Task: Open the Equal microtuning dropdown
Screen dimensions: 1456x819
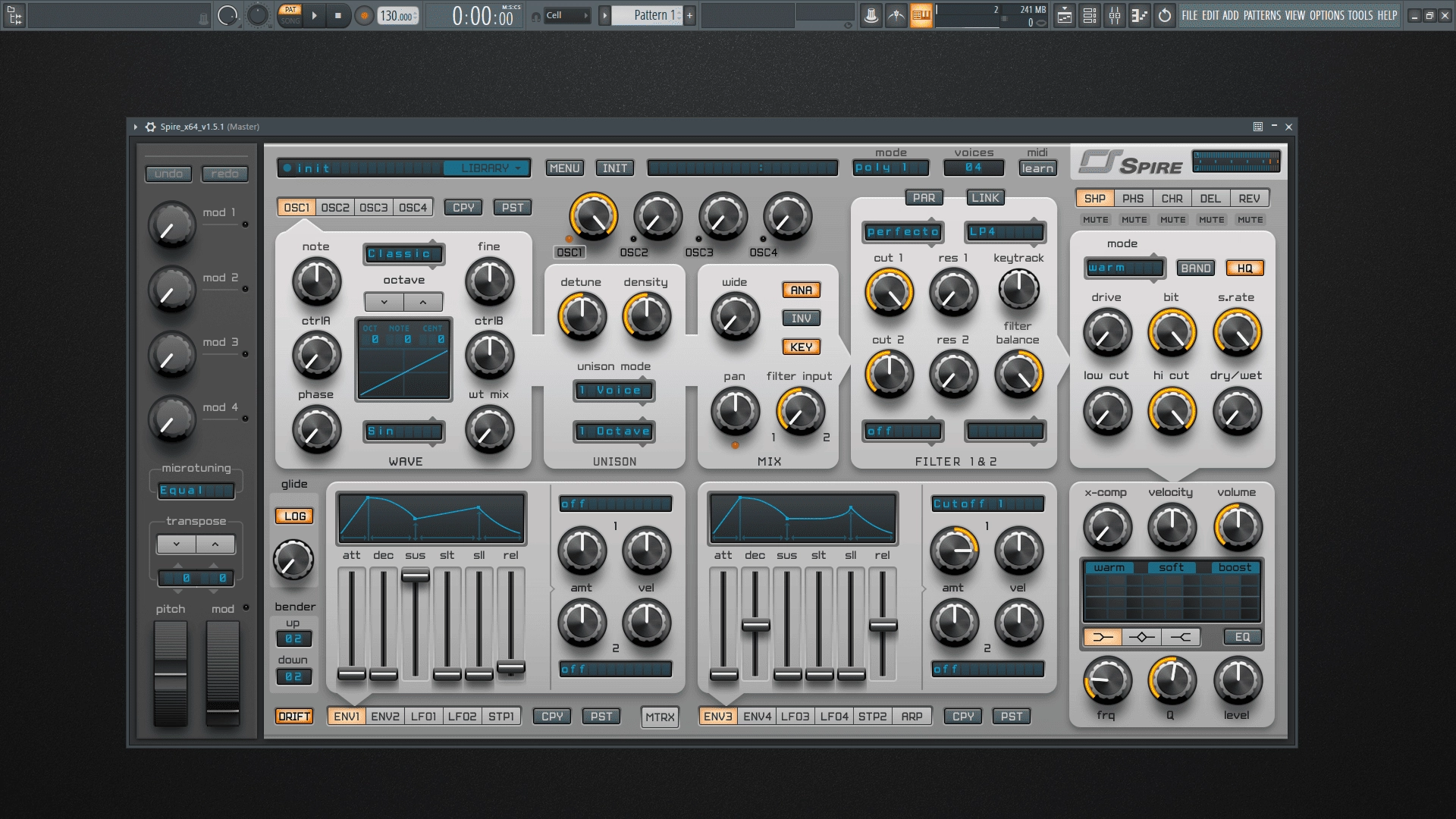Action: click(x=196, y=491)
